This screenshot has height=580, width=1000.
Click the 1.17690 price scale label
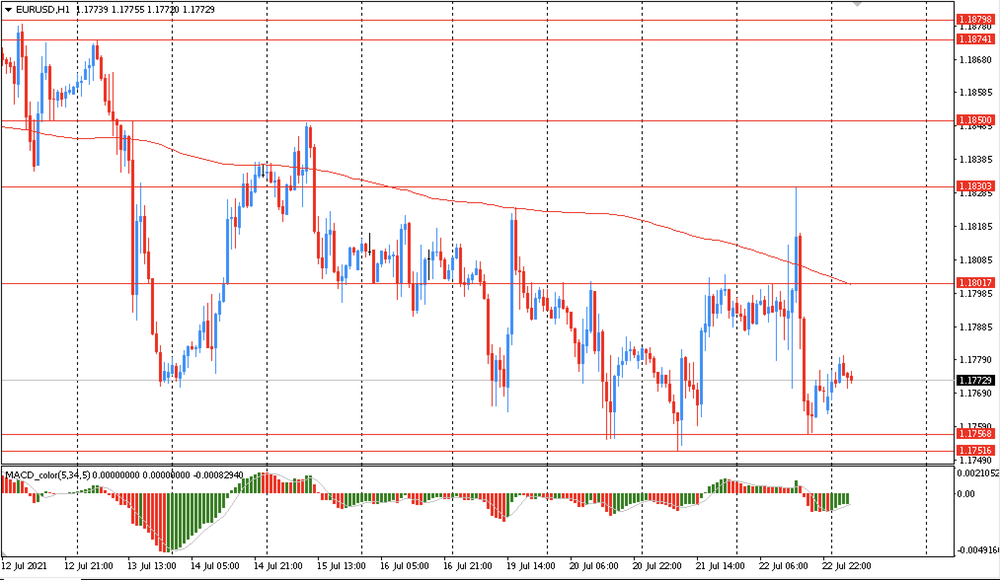click(x=976, y=394)
